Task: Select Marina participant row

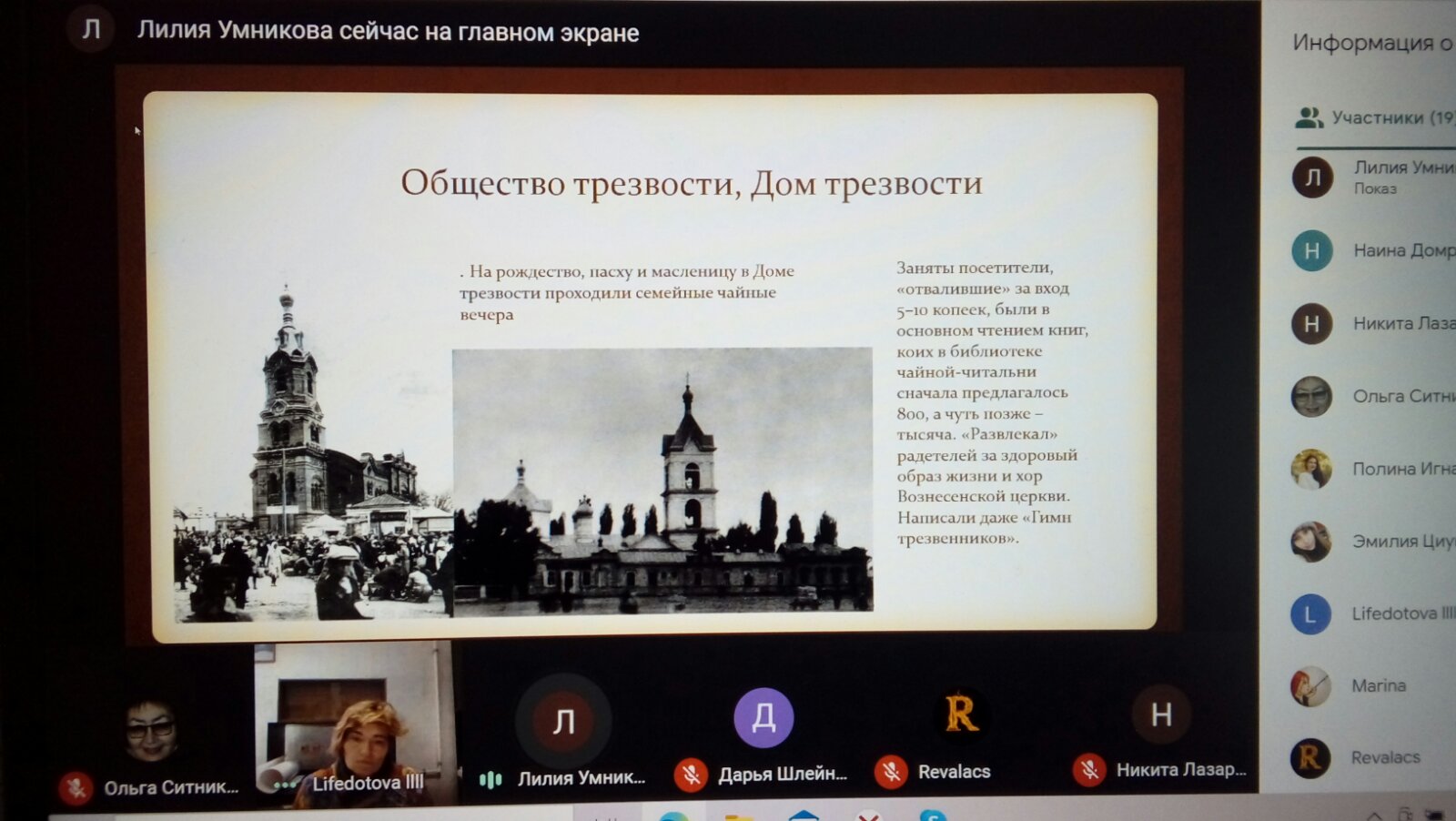Action: click(1373, 685)
